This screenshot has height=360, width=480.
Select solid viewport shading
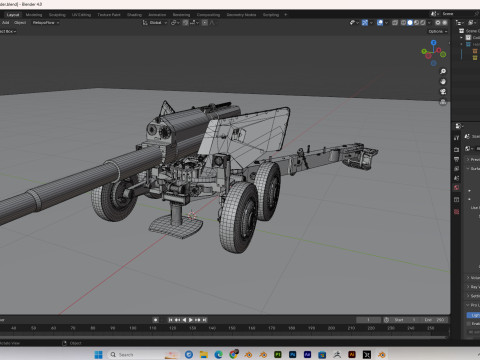[x=410, y=23]
